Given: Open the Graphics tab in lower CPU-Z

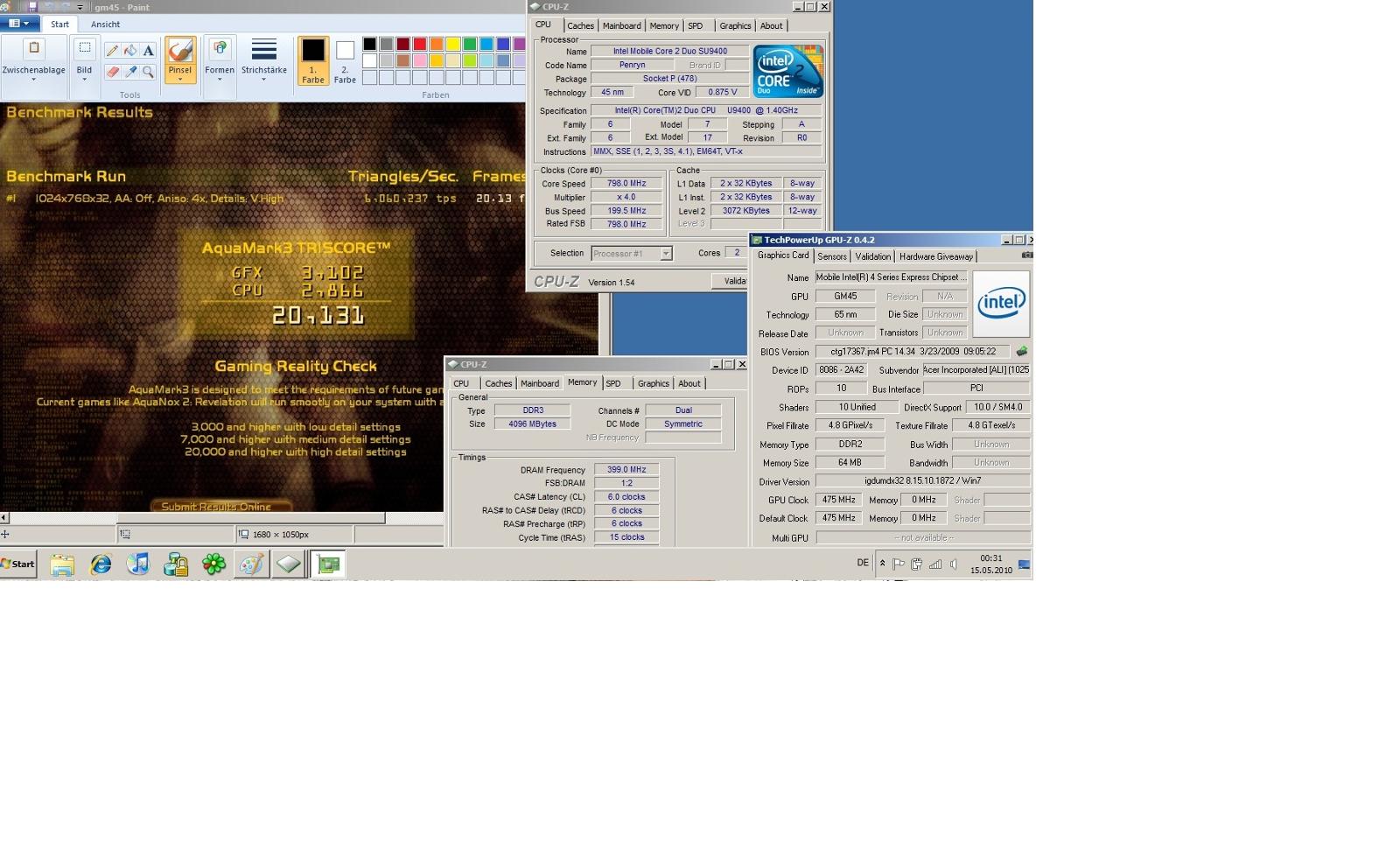Looking at the screenshot, I should 653,383.
